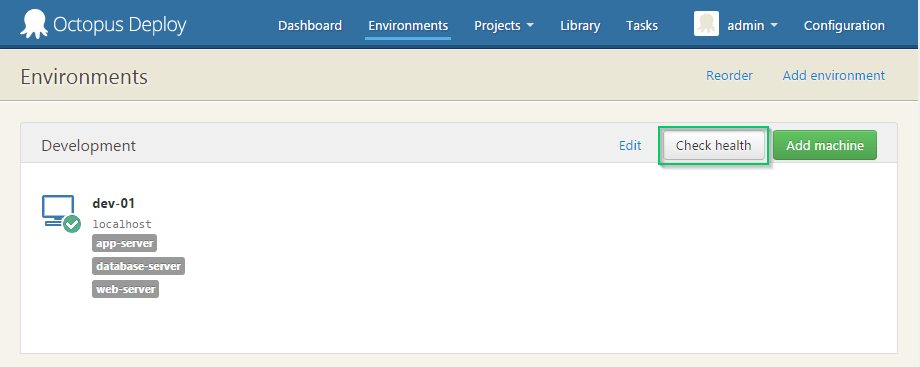Click the admin user avatar icon
This screenshot has width=920, height=367.
(706, 24)
